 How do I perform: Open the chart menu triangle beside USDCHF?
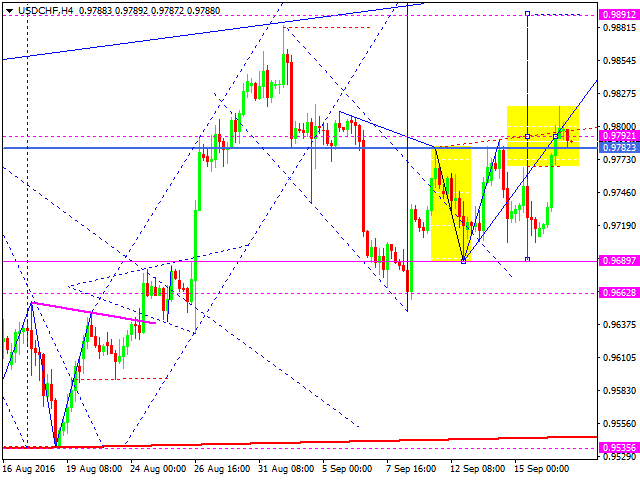9,11
